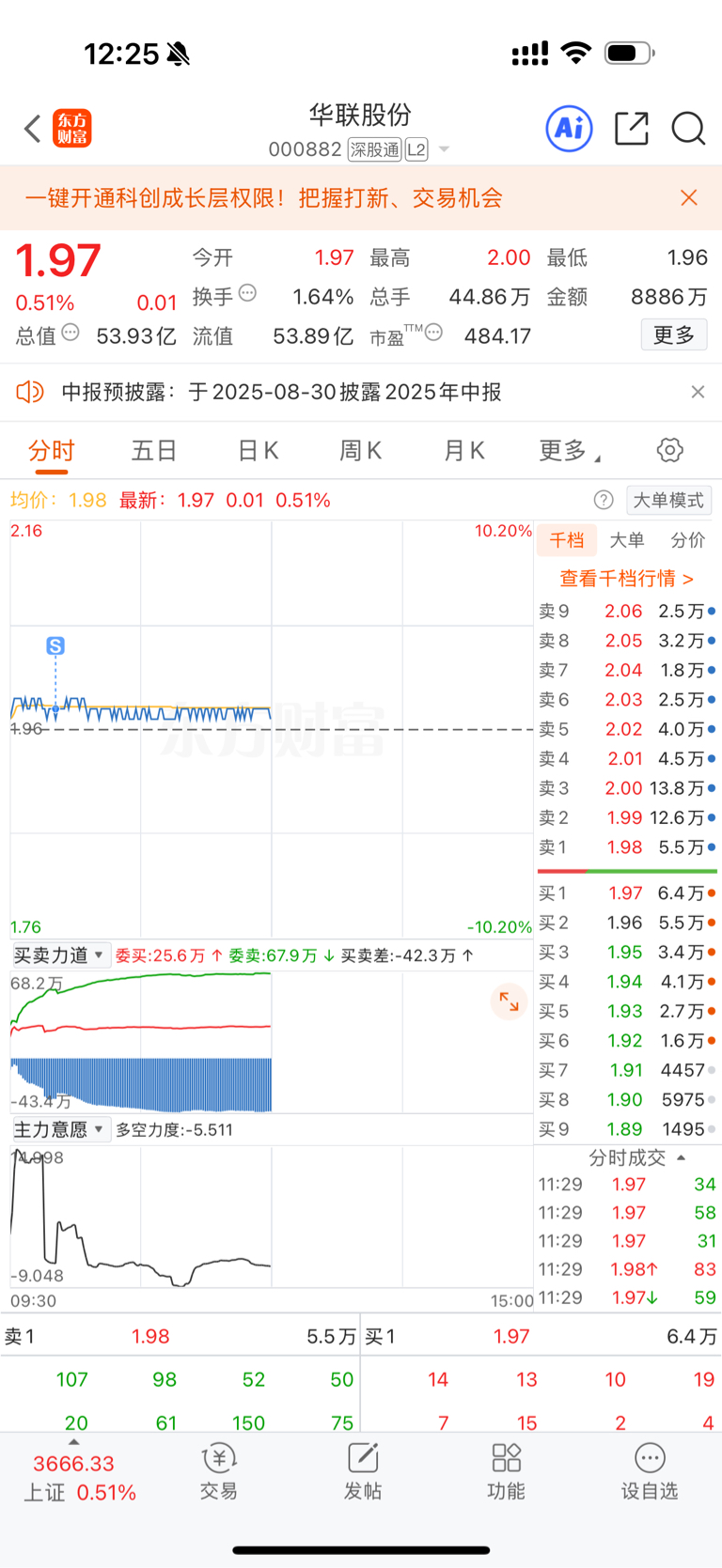Tap the 买9 row at 1.89
Screen dimensions: 722x1568
627,1129
